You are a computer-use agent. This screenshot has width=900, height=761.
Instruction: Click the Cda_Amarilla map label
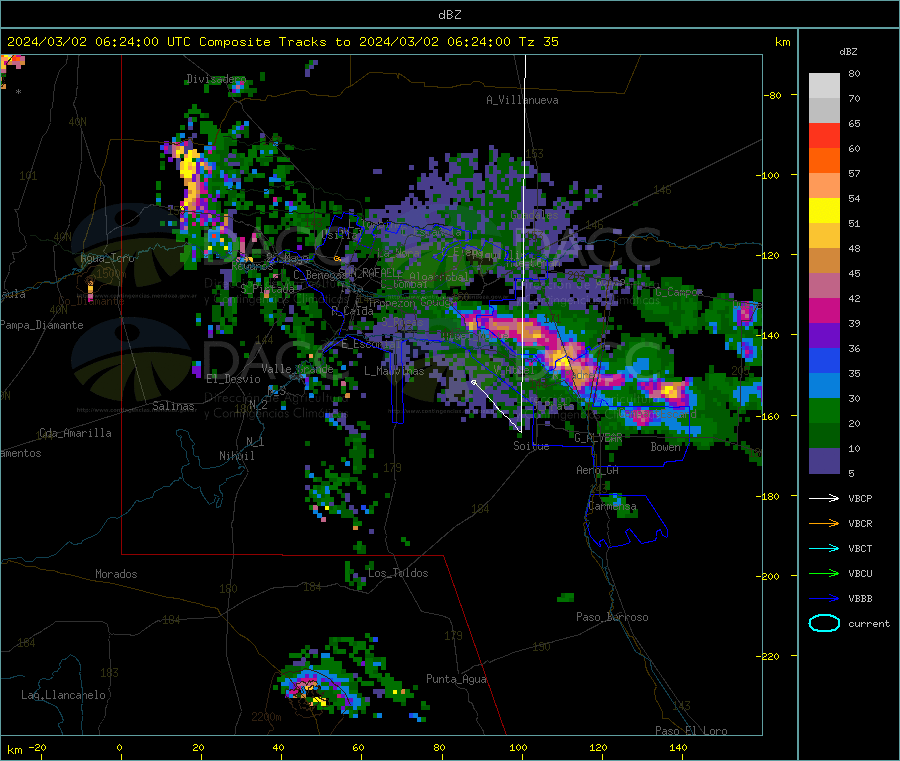75,433
